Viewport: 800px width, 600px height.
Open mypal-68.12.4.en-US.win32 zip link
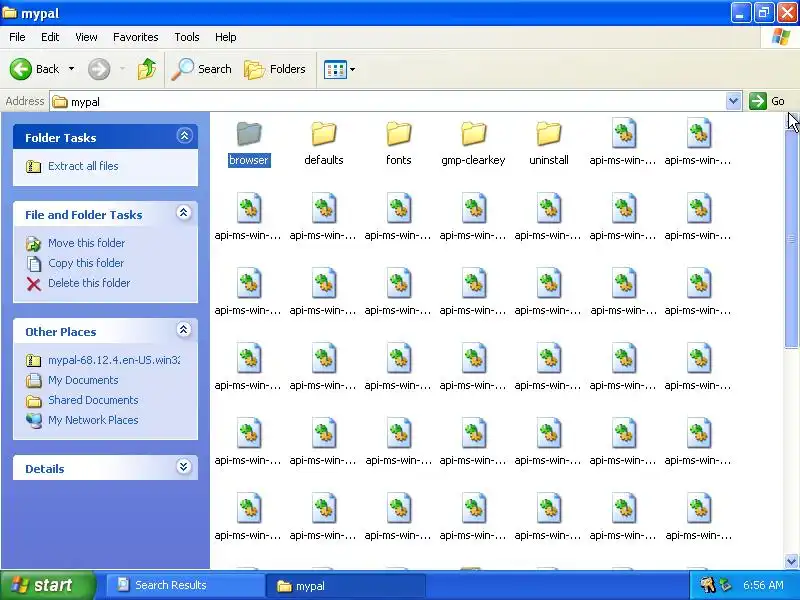[114, 360]
